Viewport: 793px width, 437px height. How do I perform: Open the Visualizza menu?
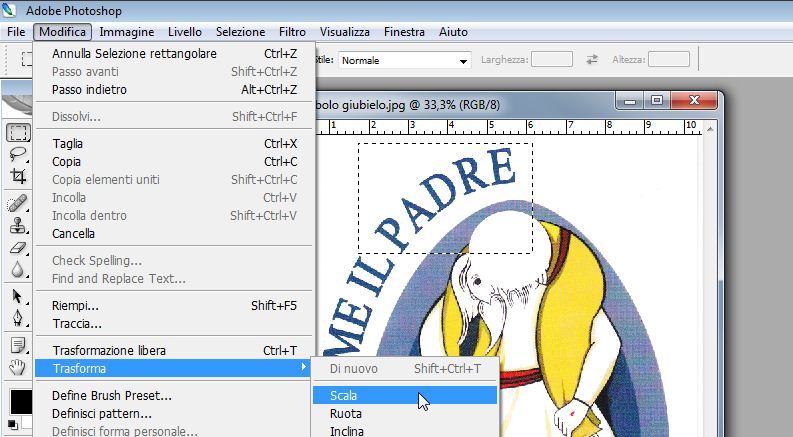pos(344,32)
